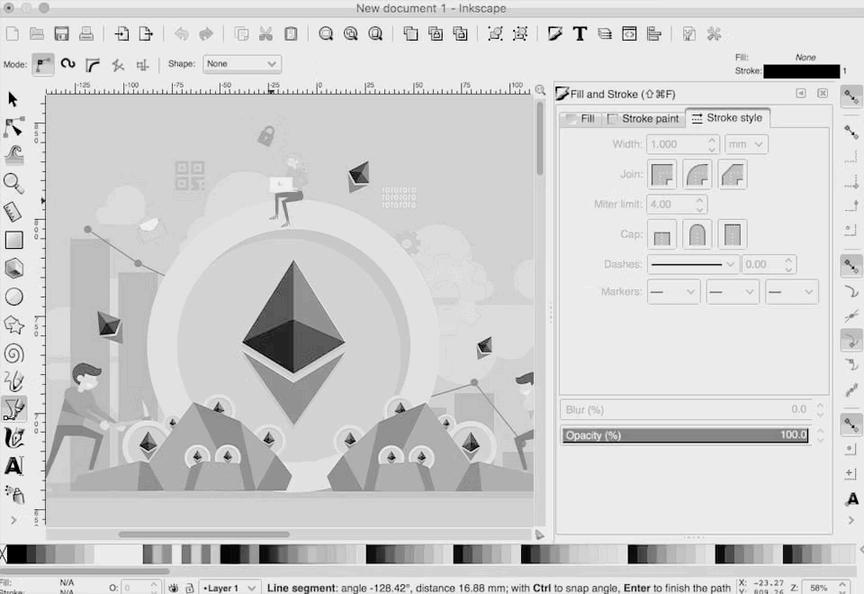Open XML editor dialog
Image resolution: width=864 pixels, height=594 pixels.
pyautogui.click(x=629, y=34)
